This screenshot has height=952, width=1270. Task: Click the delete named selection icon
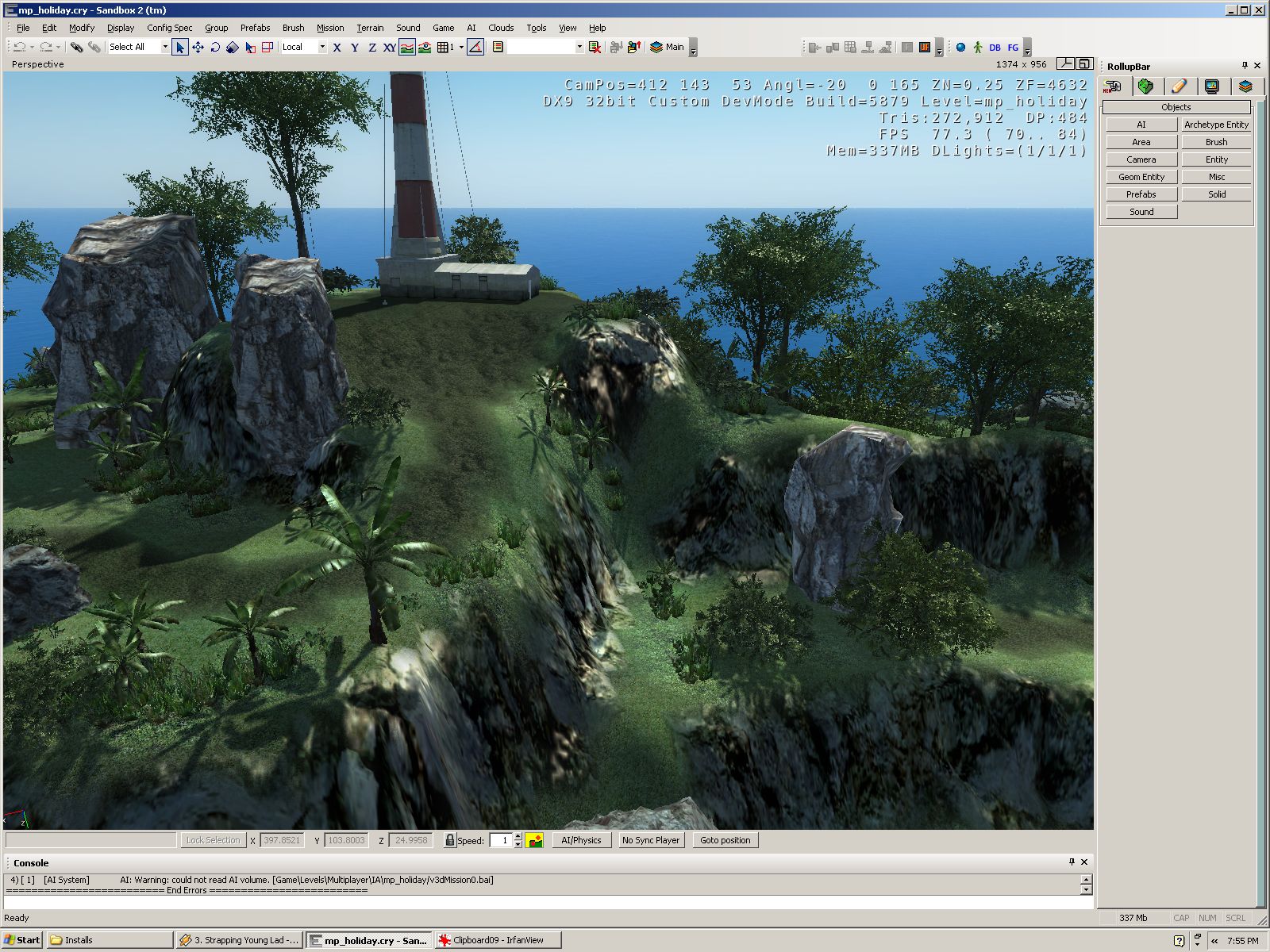coord(595,48)
